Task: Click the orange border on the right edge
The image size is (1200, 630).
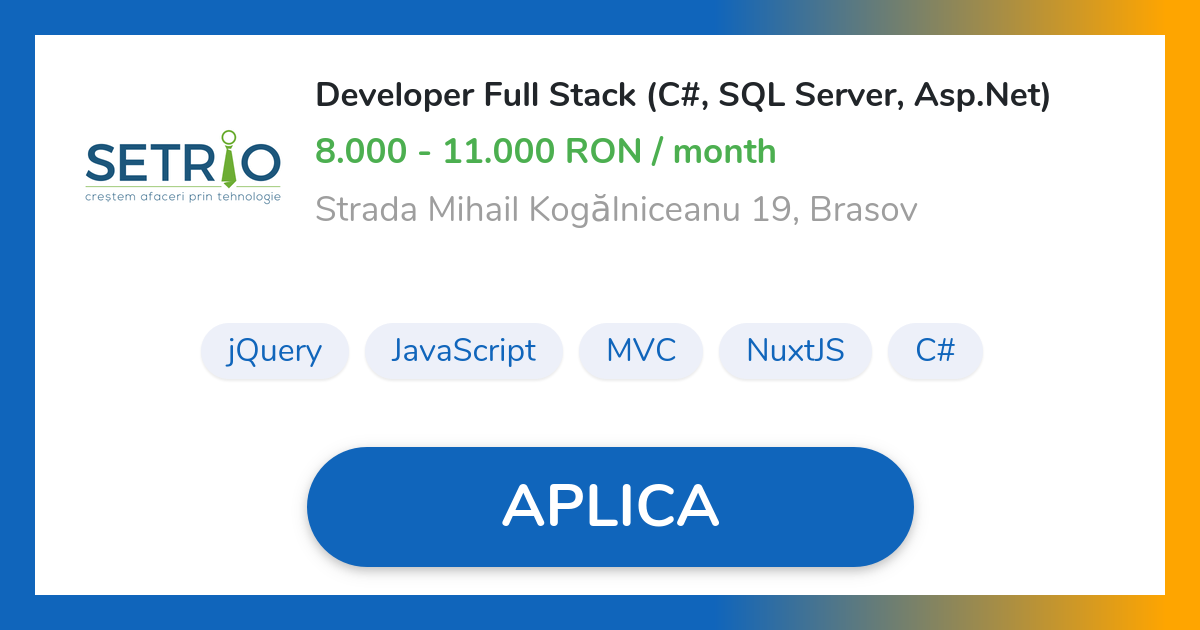Action: [1183, 315]
